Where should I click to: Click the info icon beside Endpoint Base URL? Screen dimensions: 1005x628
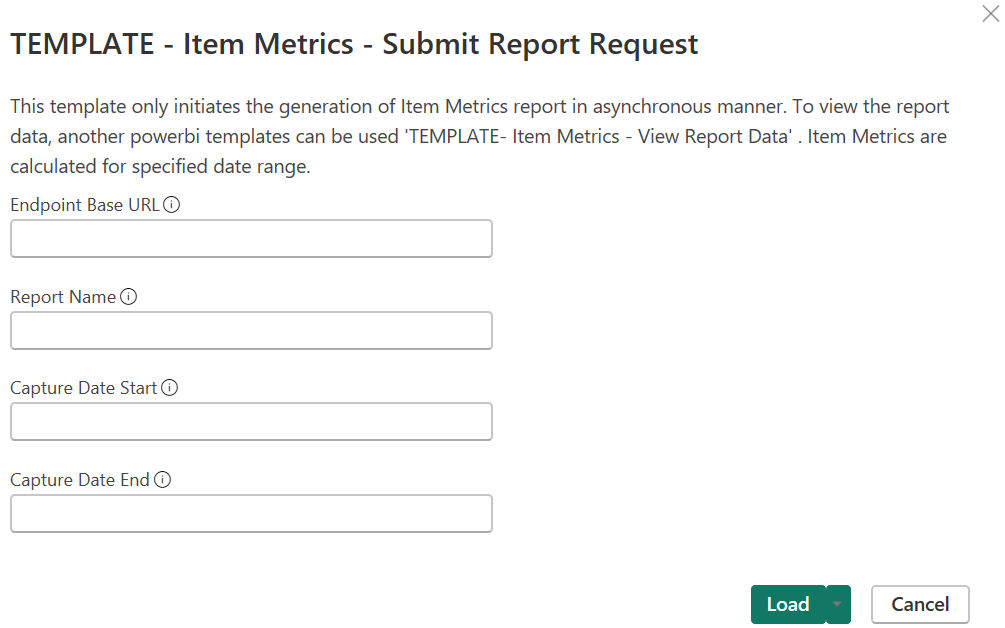point(171,204)
